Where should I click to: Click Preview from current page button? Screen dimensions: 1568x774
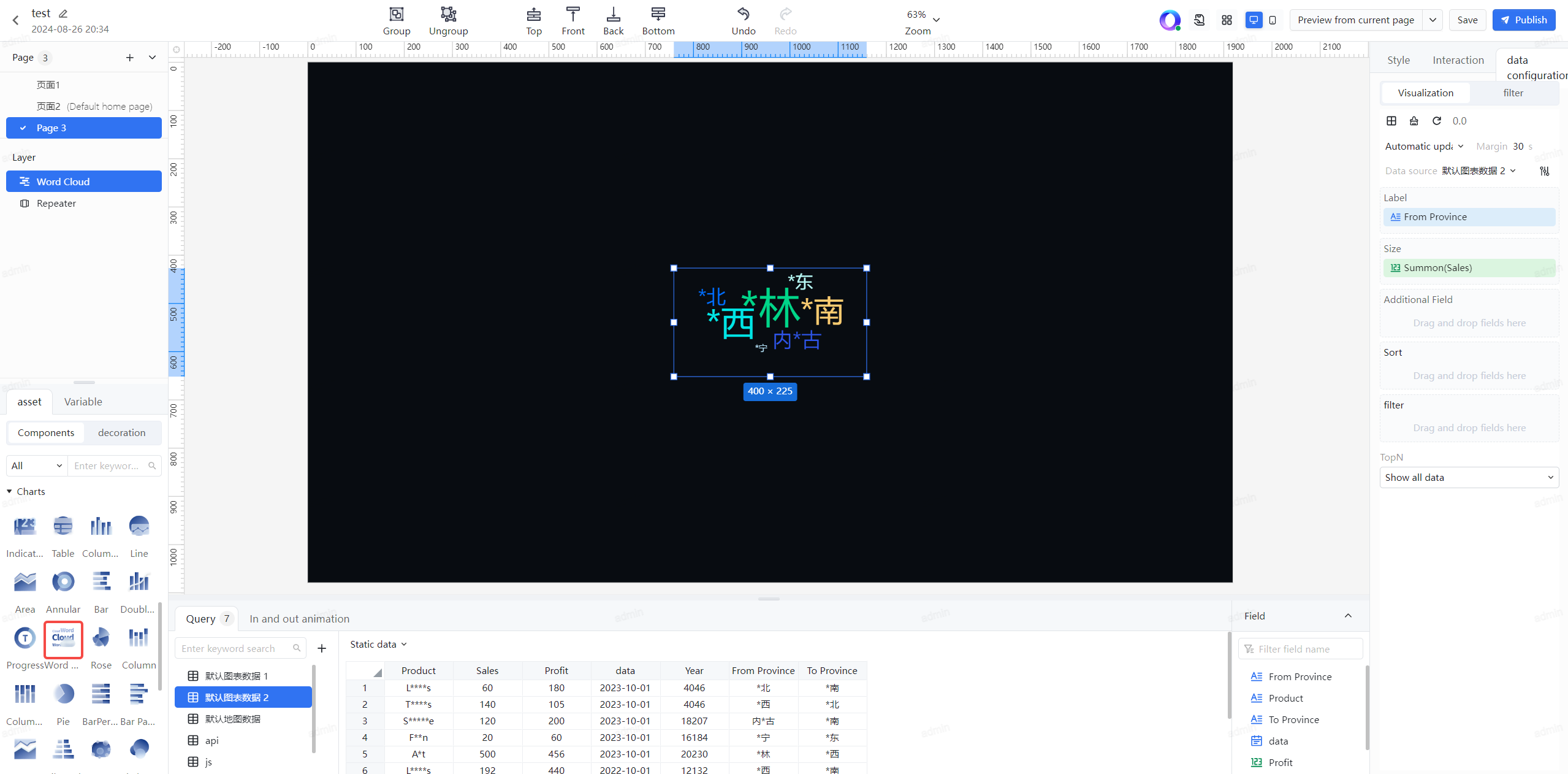(x=1355, y=20)
